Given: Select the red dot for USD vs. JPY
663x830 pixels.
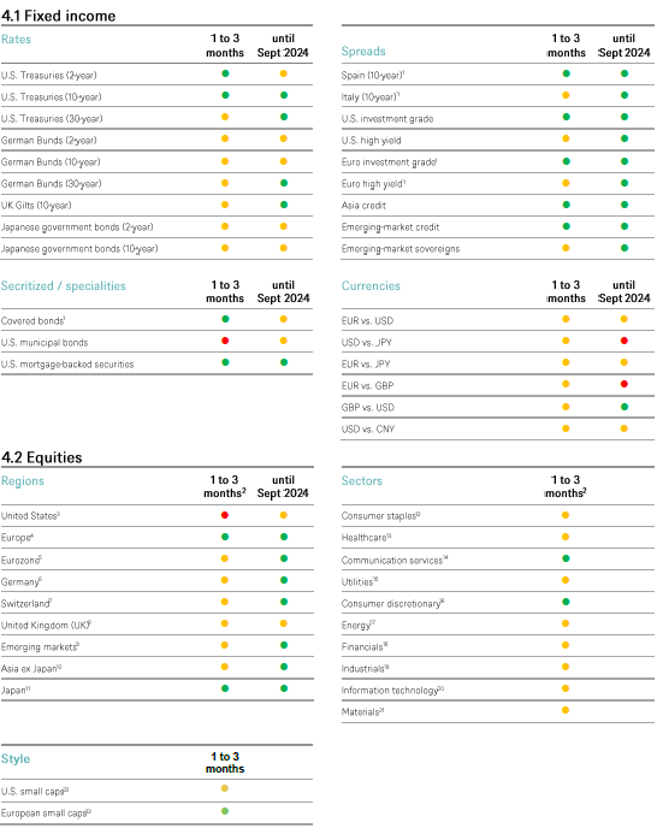Looking at the screenshot, I should point(623,341).
